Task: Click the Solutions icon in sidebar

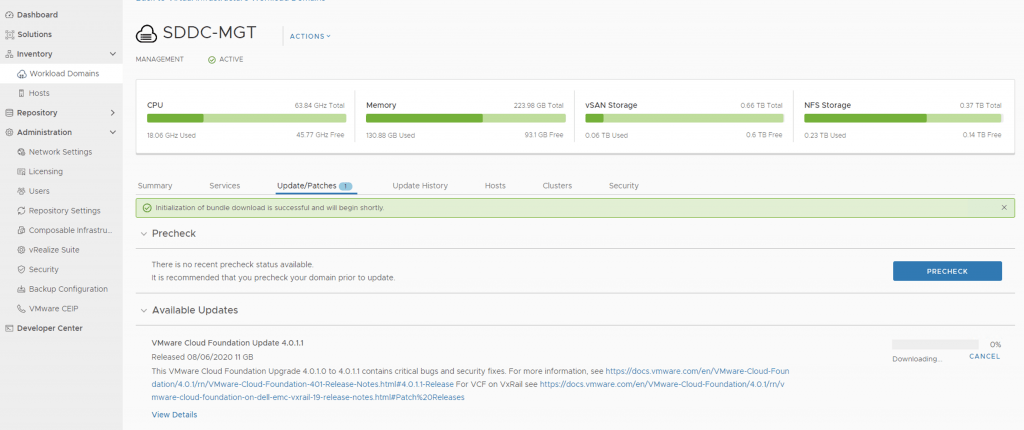Action: point(9,34)
